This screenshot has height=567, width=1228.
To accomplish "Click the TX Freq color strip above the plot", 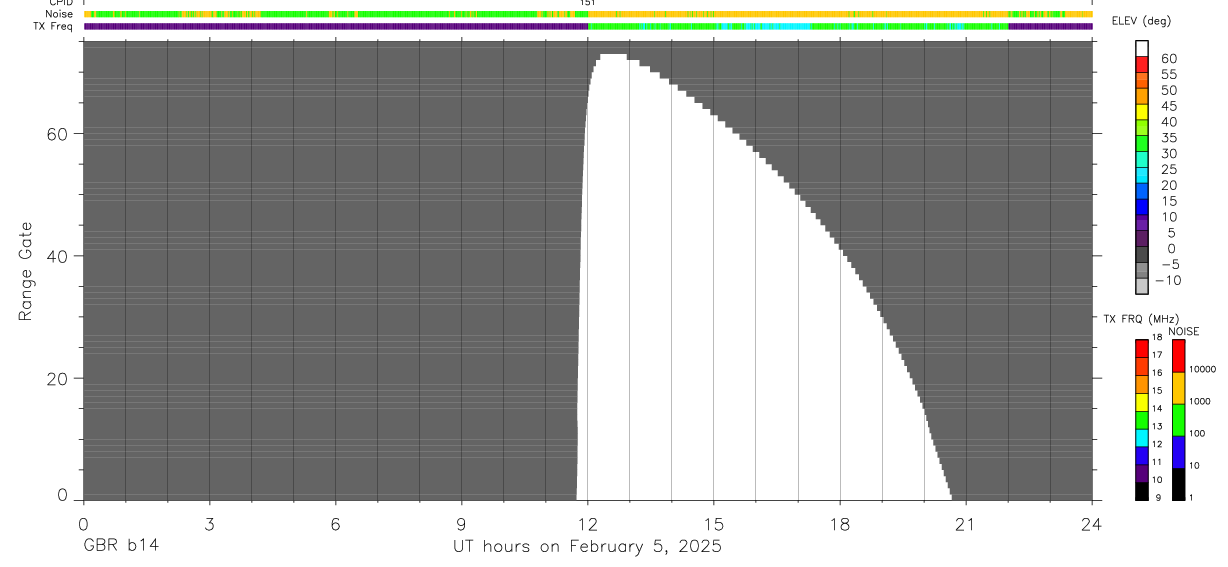I will 588,26.
